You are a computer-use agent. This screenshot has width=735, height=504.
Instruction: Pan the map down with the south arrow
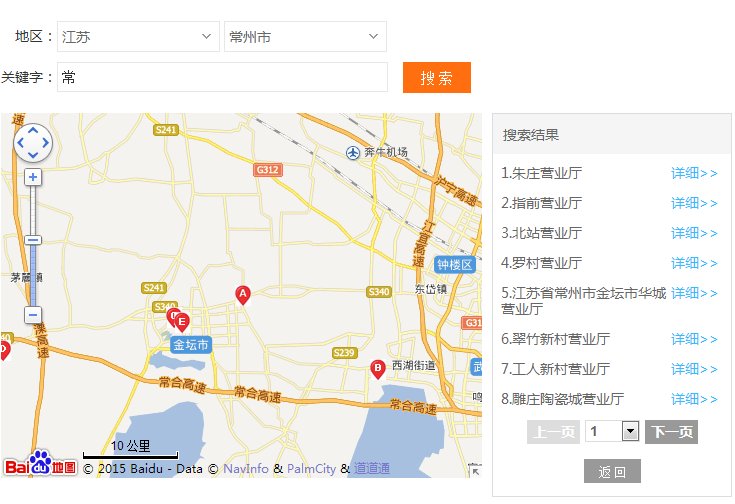pos(33,154)
